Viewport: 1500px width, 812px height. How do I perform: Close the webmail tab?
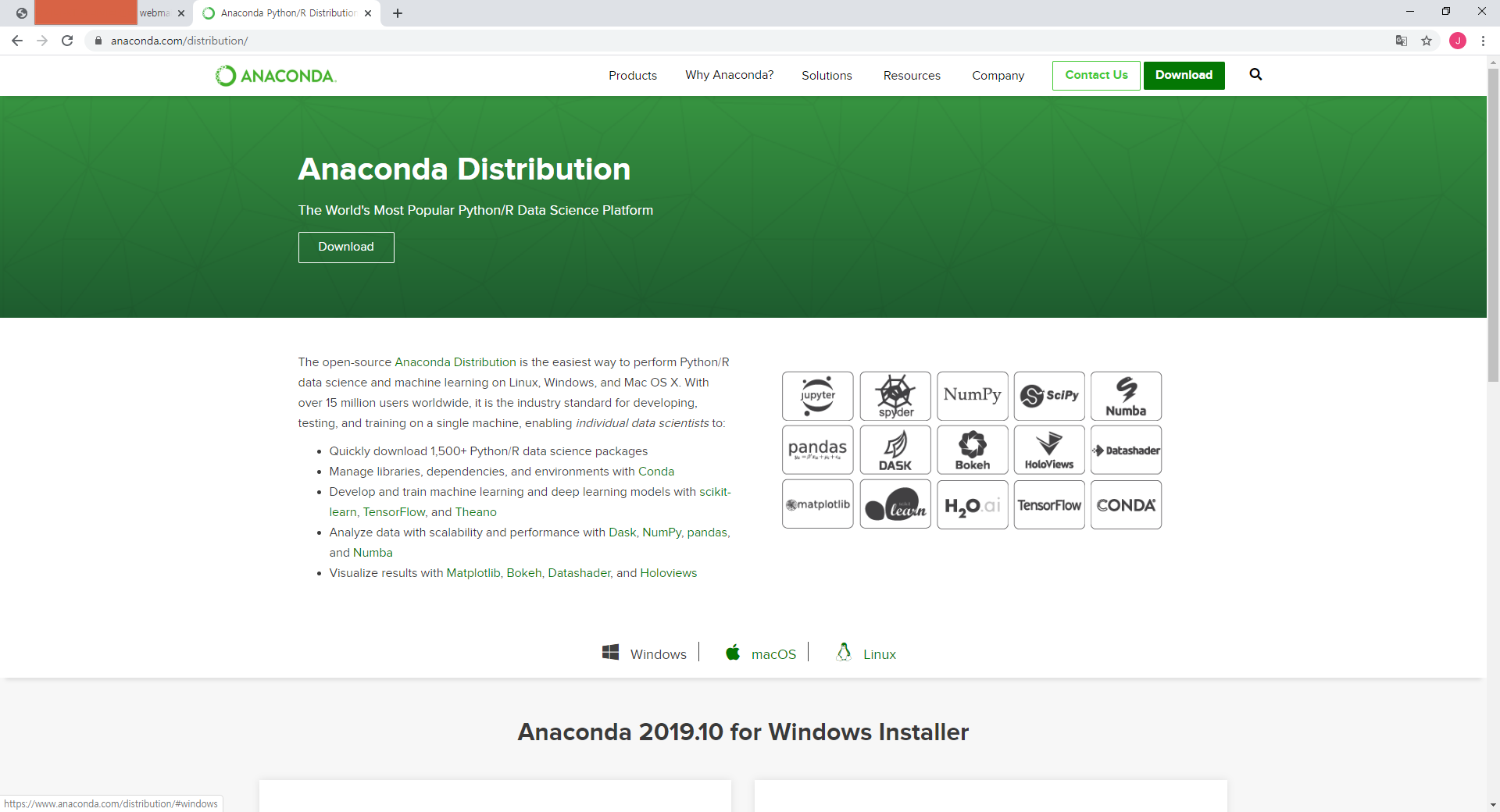pyautogui.click(x=181, y=13)
